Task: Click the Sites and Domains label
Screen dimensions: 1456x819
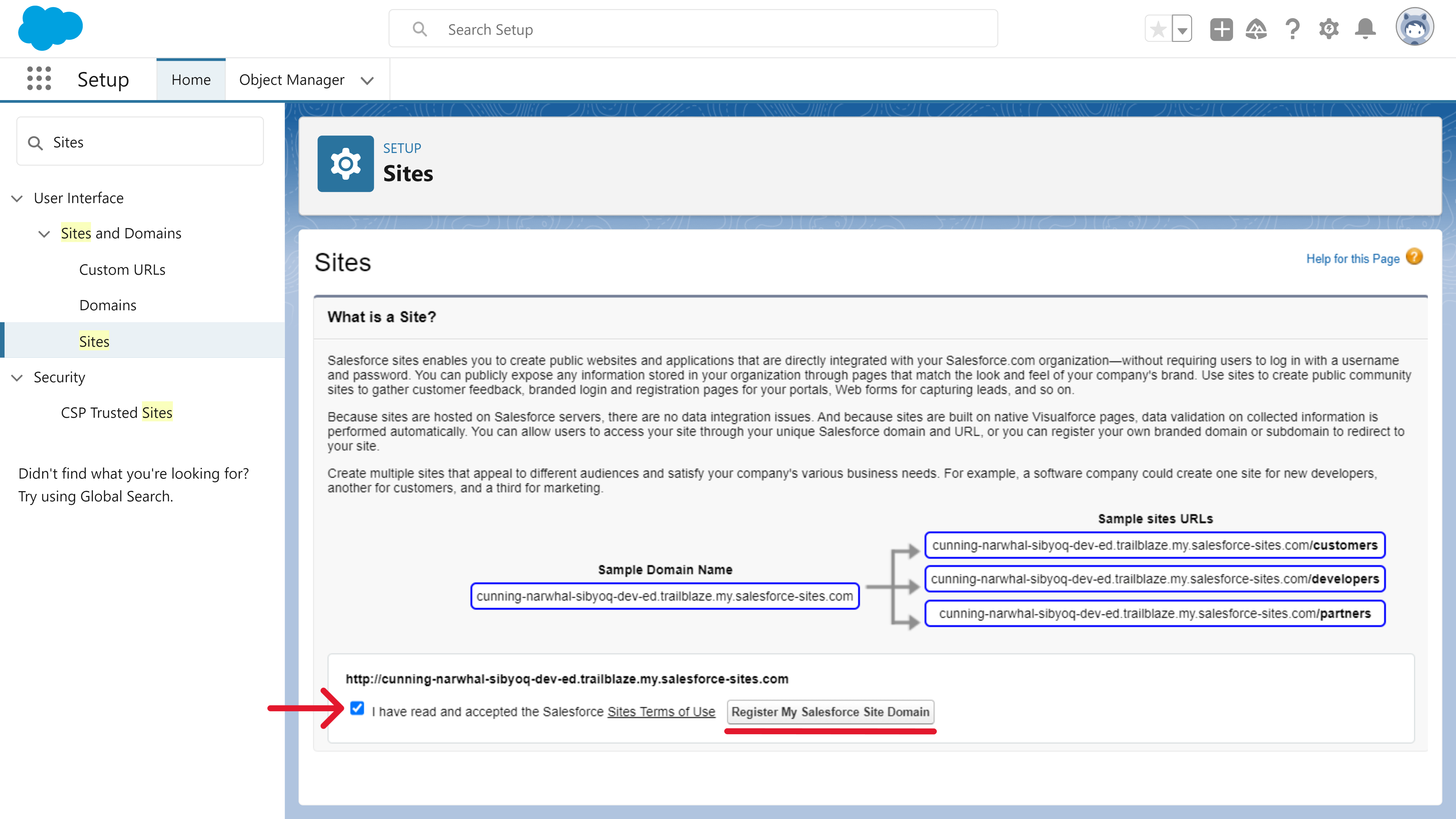Action: click(x=121, y=233)
